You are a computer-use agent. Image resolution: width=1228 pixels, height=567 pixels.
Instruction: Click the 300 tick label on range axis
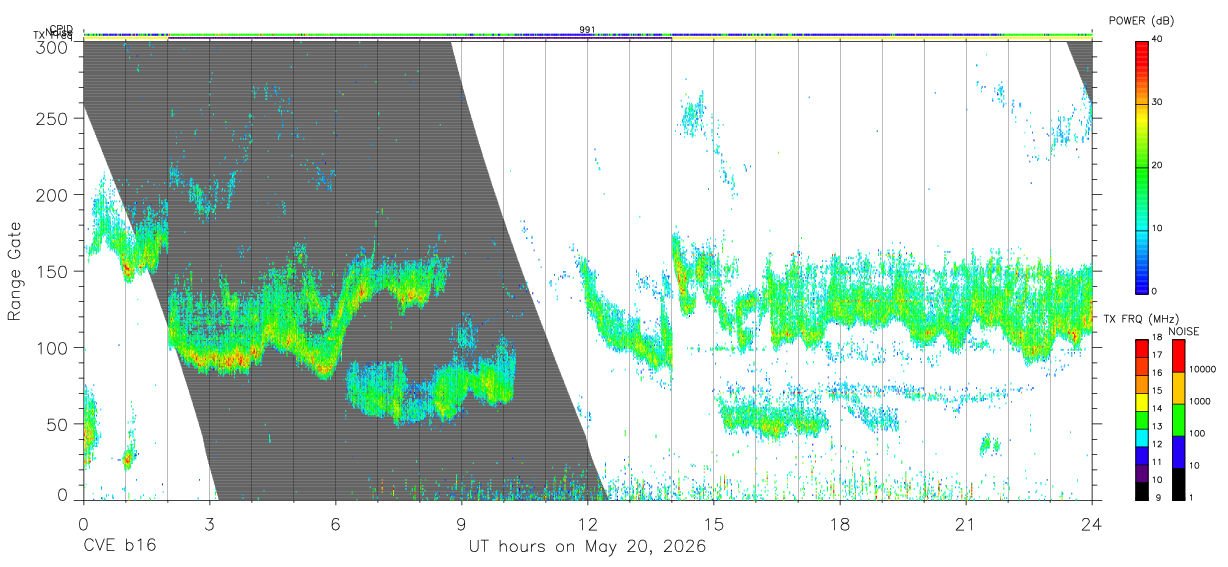(x=51, y=47)
